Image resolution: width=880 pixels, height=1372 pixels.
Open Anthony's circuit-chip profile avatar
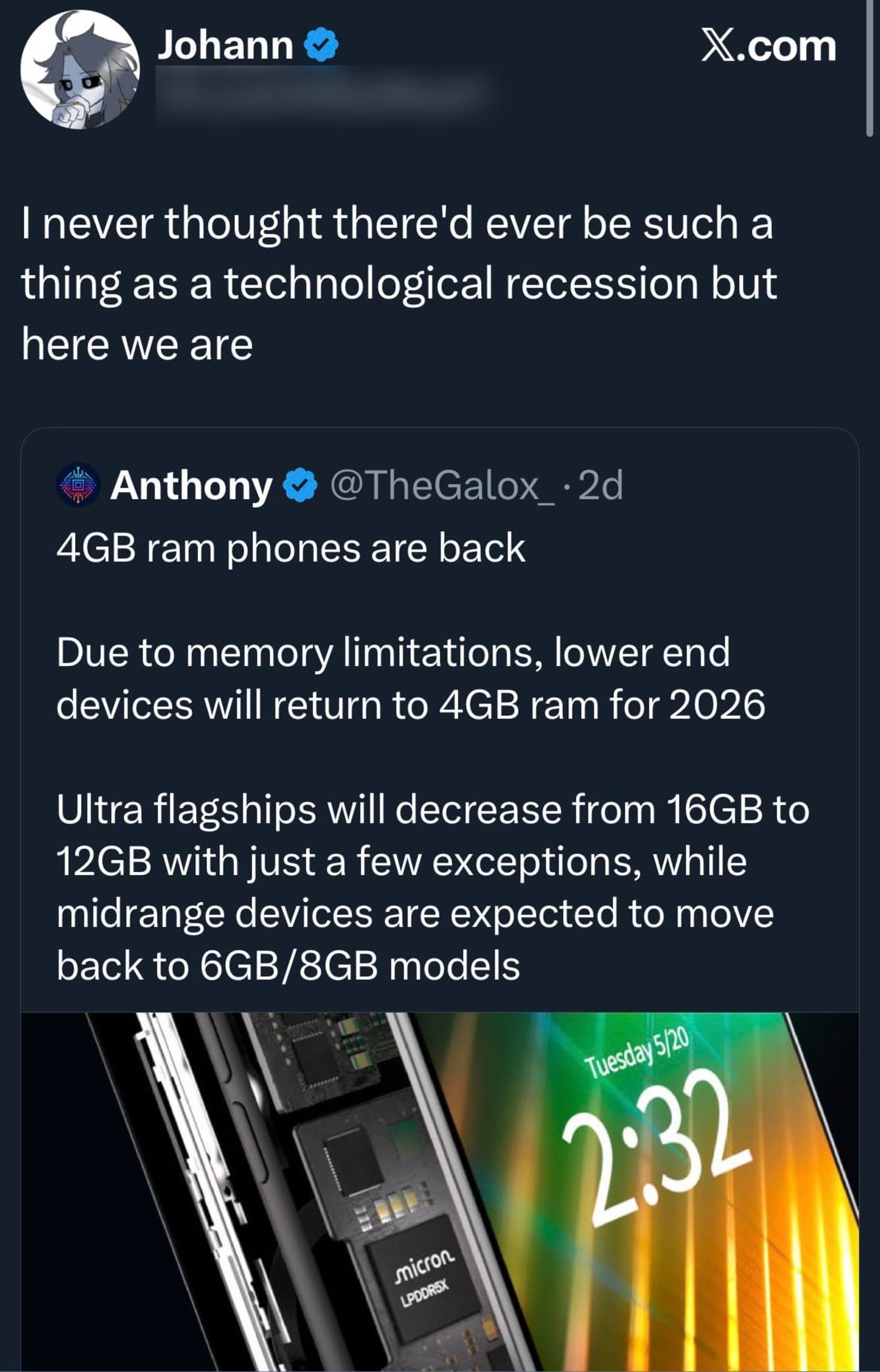[x=78, y=485]
